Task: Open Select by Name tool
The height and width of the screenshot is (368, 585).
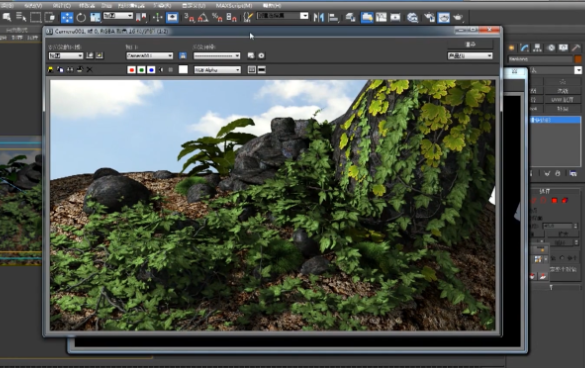Action: pos(21,17)
